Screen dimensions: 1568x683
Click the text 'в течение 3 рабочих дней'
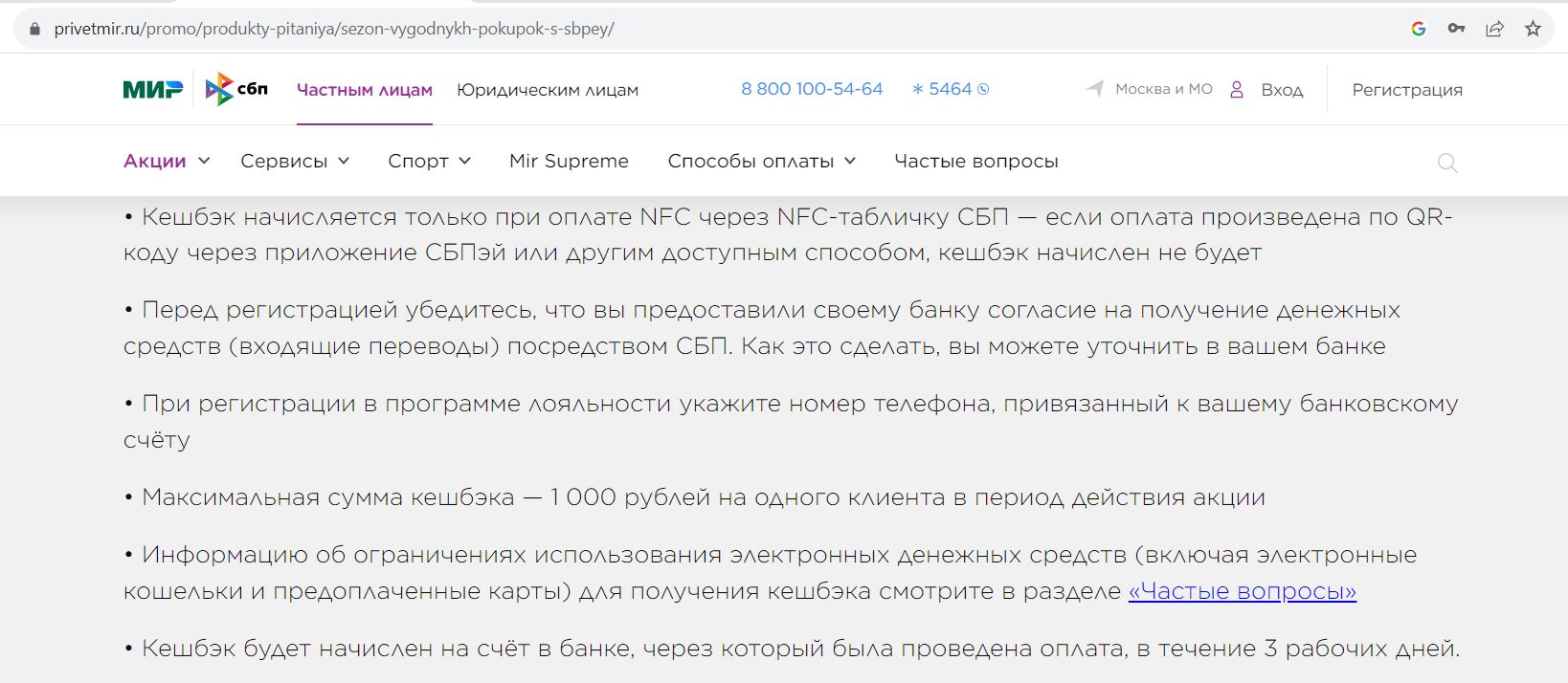(x=1298, y=649)
